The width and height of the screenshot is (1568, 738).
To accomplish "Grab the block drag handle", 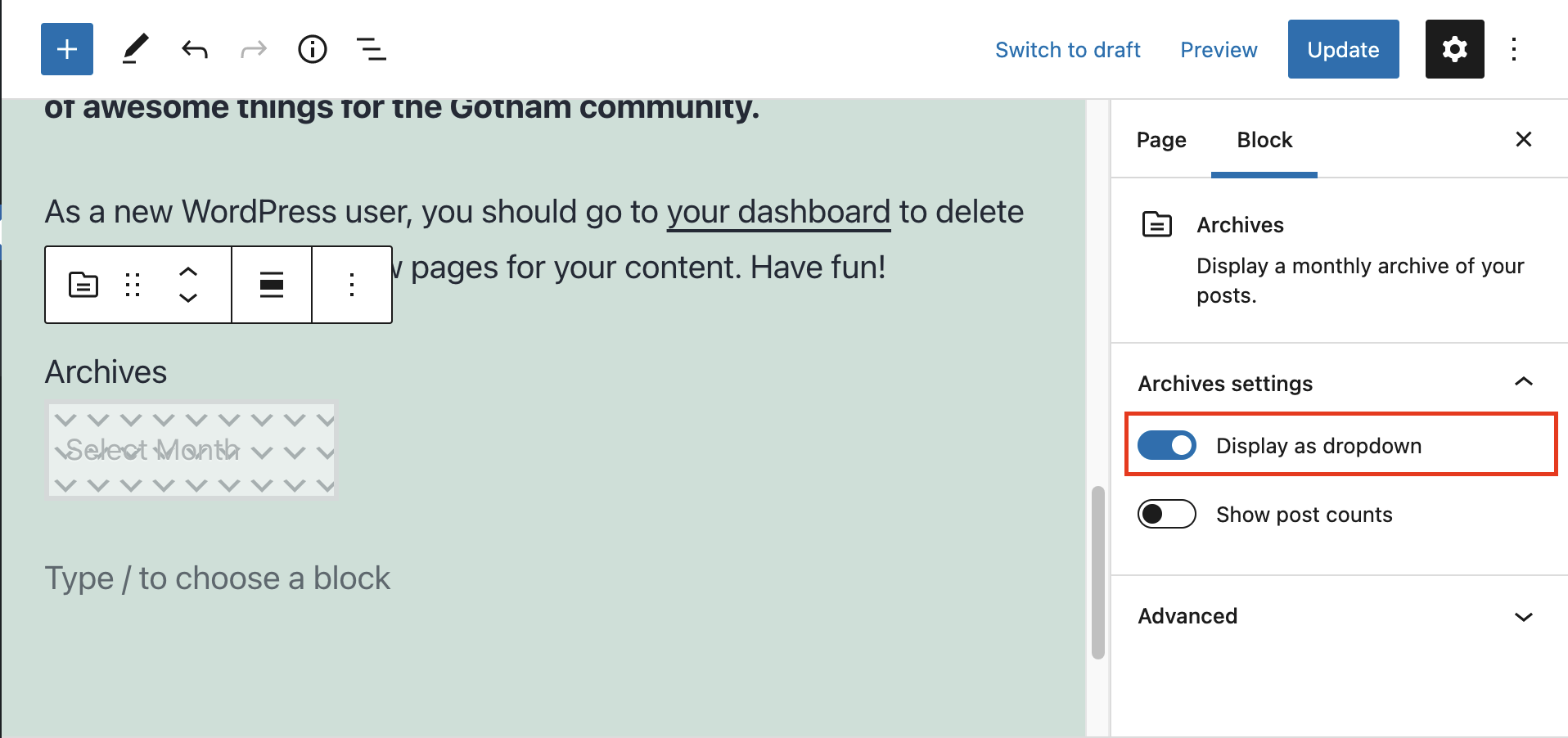I will point(133,285).
